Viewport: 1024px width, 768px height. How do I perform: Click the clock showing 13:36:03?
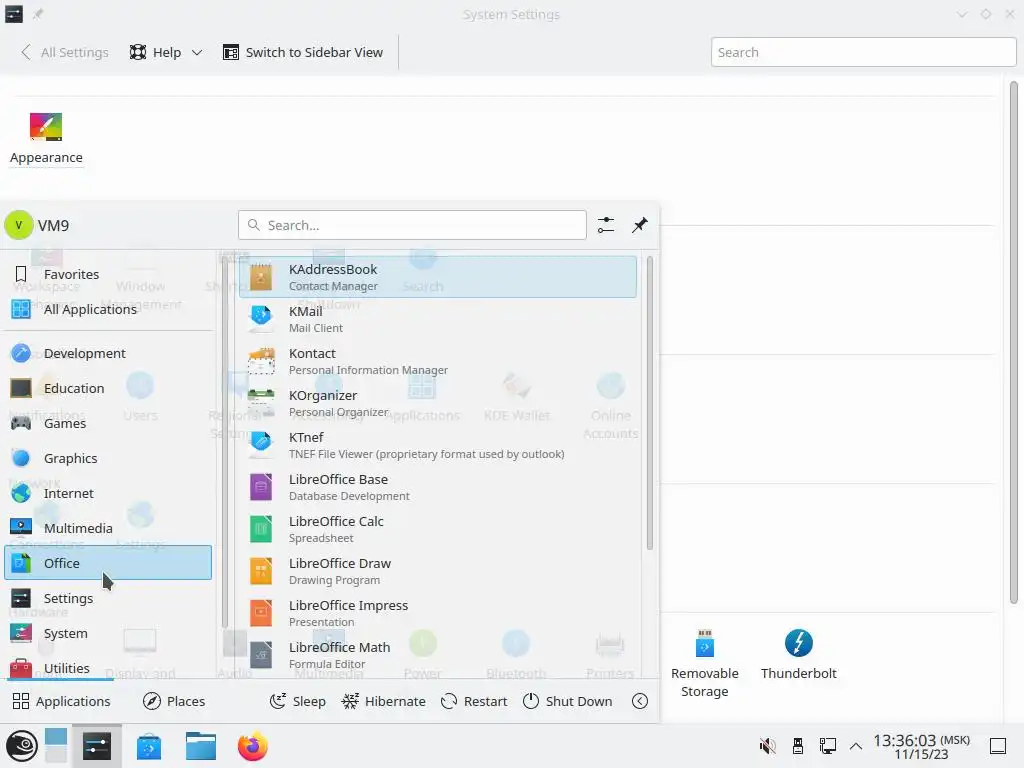(921, 746)
